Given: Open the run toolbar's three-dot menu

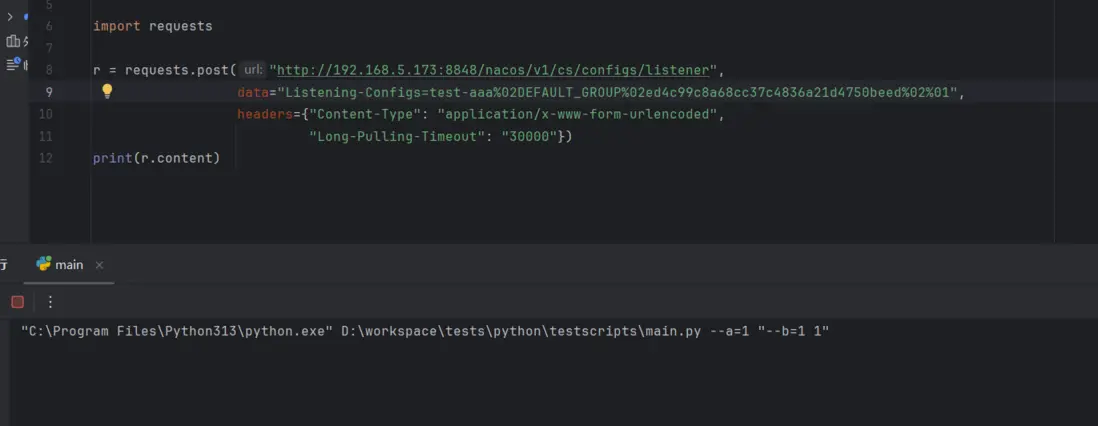Looking at the screenshot, I should 50,302.
